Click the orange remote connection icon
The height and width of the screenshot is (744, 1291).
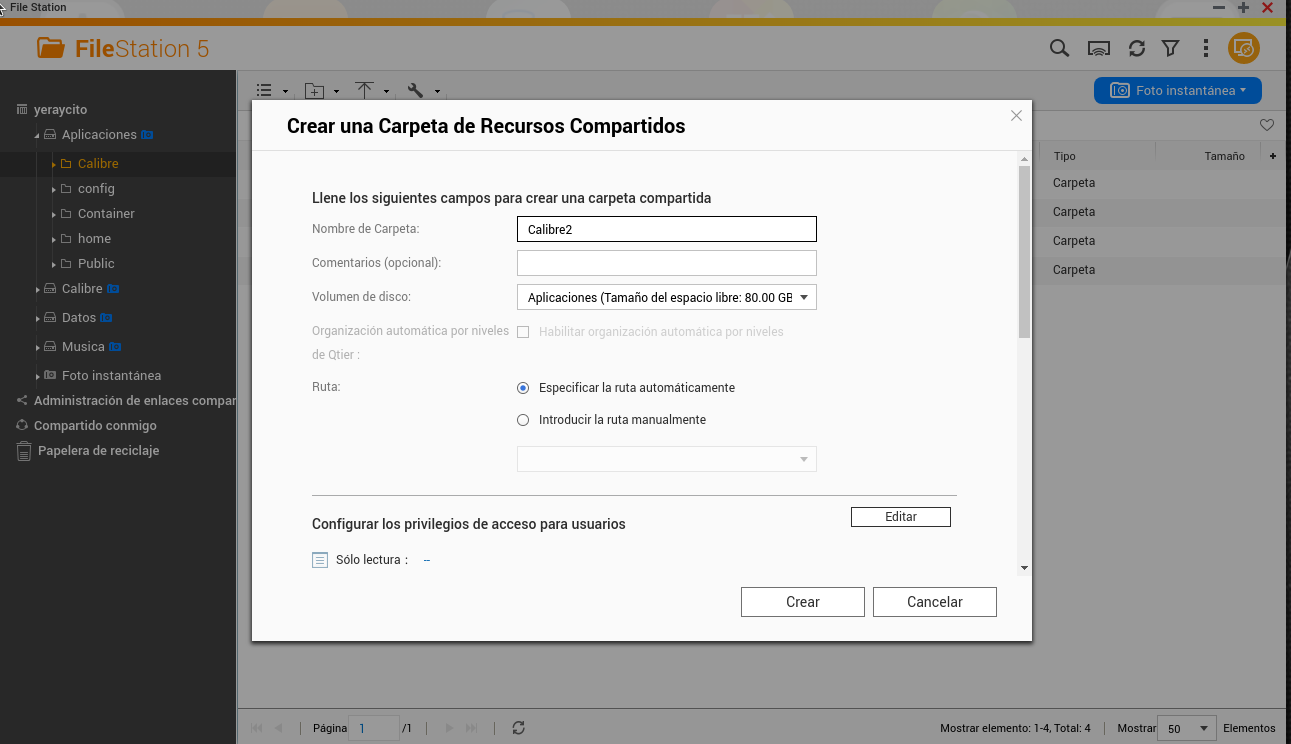(x=1244, y=48)
